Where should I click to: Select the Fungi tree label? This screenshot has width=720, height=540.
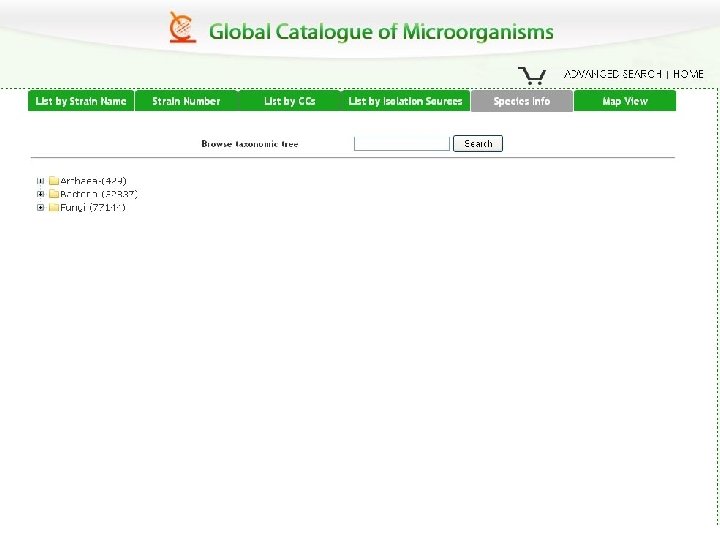pos(93,207)
